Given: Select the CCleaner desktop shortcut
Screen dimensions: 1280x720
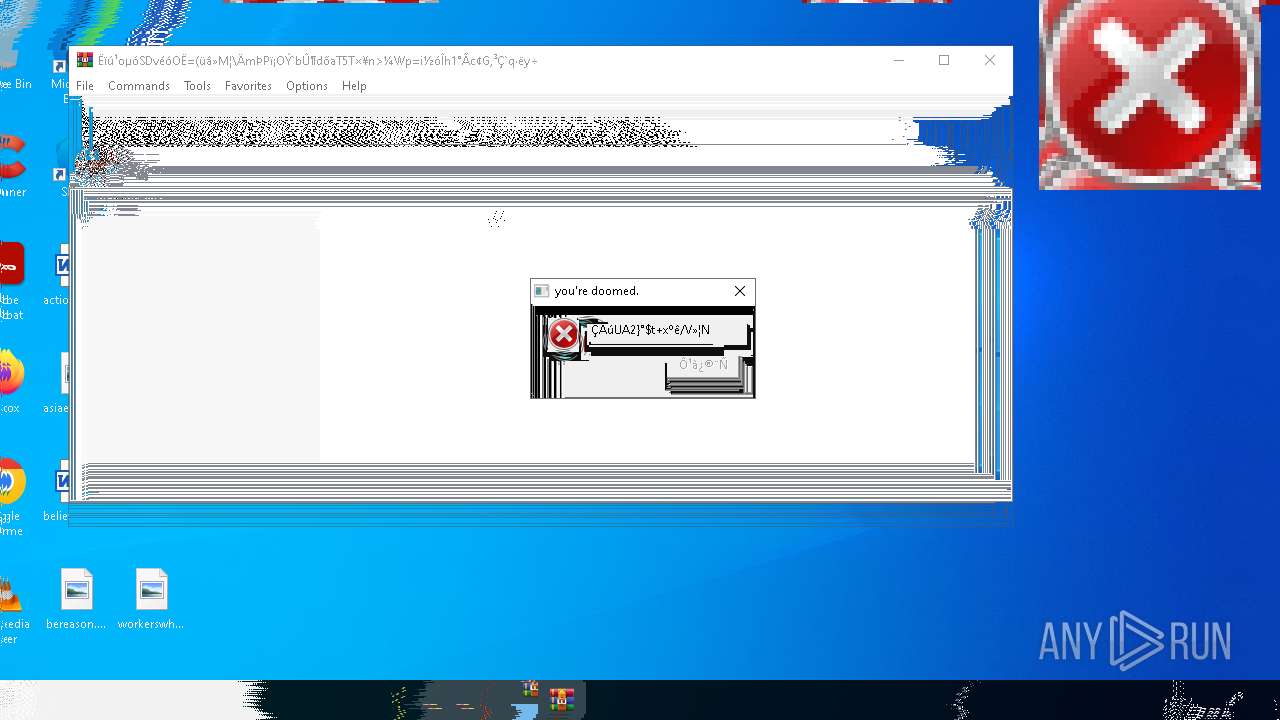Looking at the screenshot, I should pos(12,166).
